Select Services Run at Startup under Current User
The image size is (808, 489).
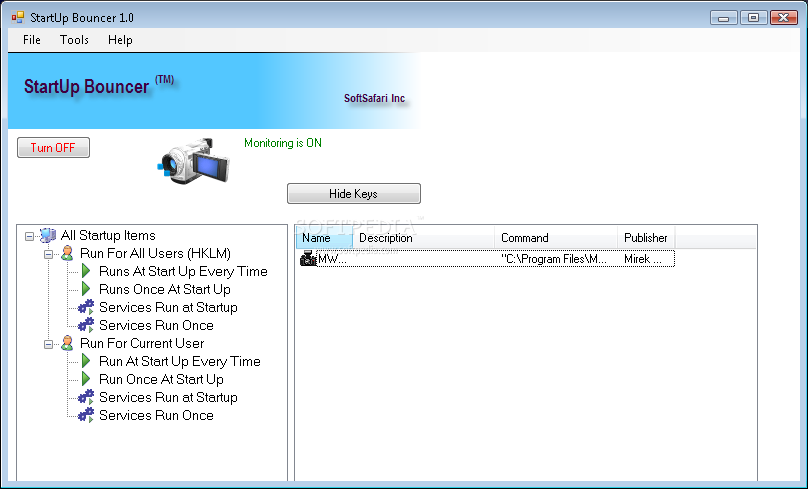[168, 398]
